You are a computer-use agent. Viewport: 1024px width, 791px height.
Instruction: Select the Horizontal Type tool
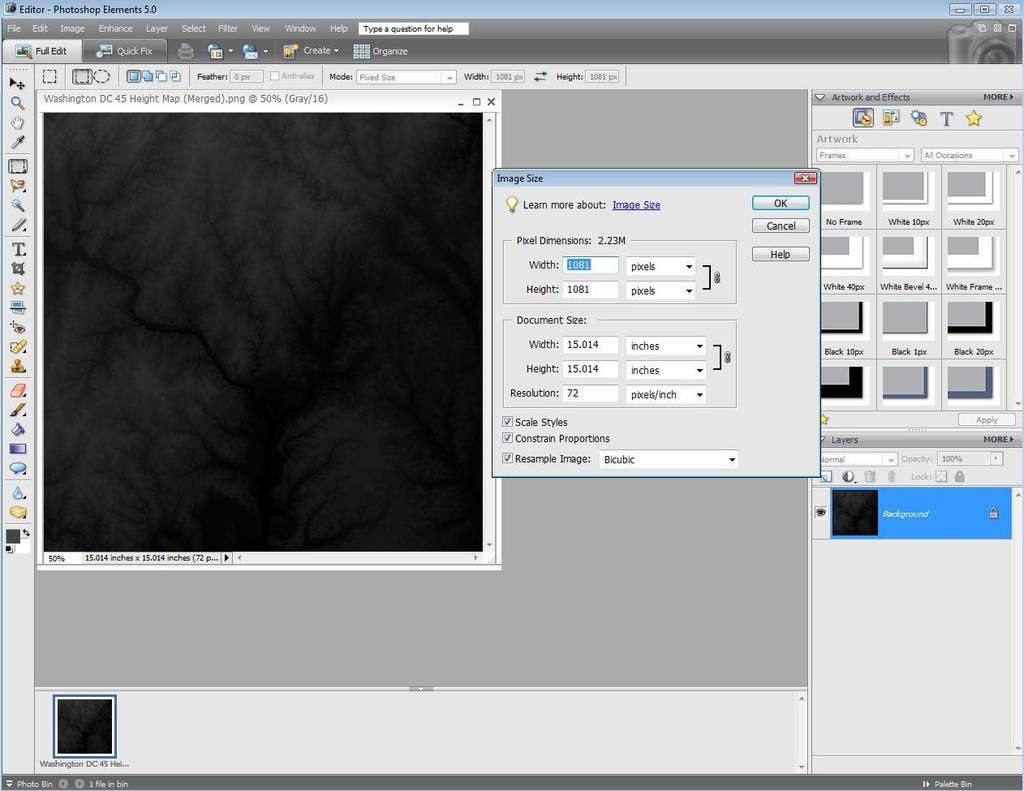point(17,249)
